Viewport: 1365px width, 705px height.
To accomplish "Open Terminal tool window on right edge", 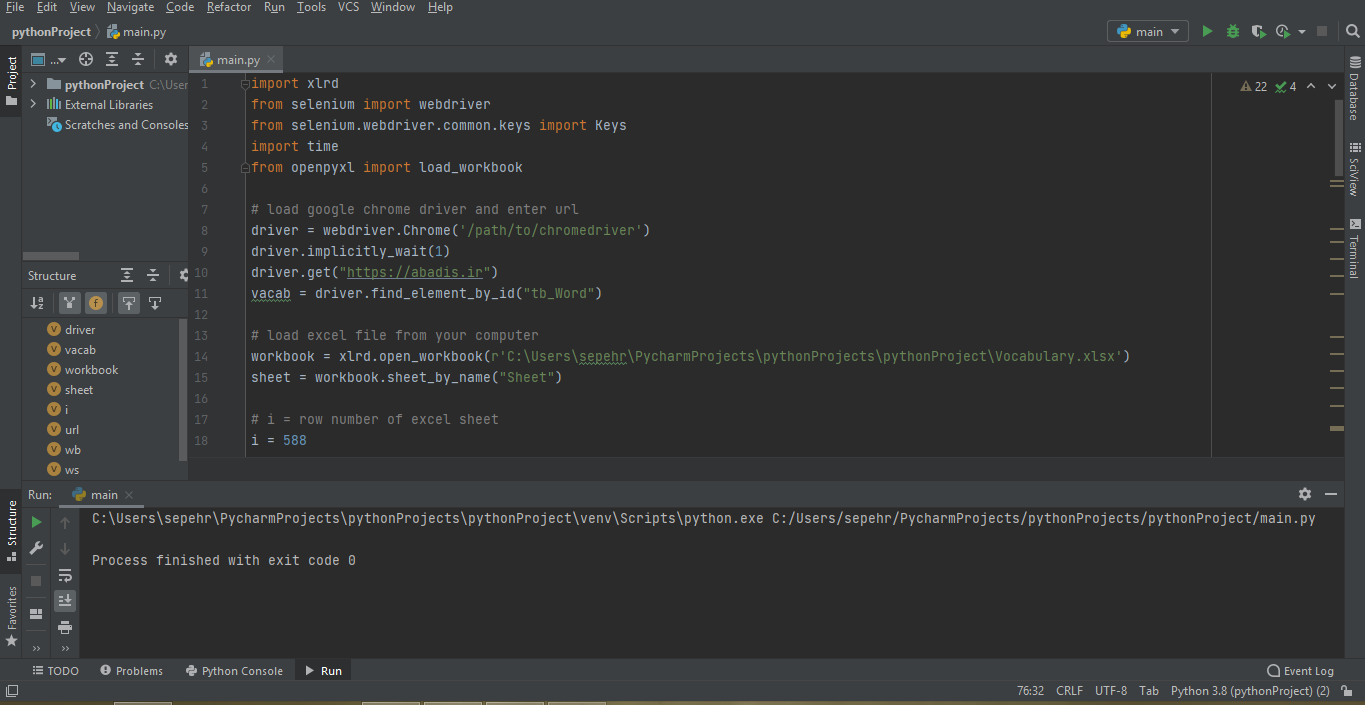I will pos(1354,248).
